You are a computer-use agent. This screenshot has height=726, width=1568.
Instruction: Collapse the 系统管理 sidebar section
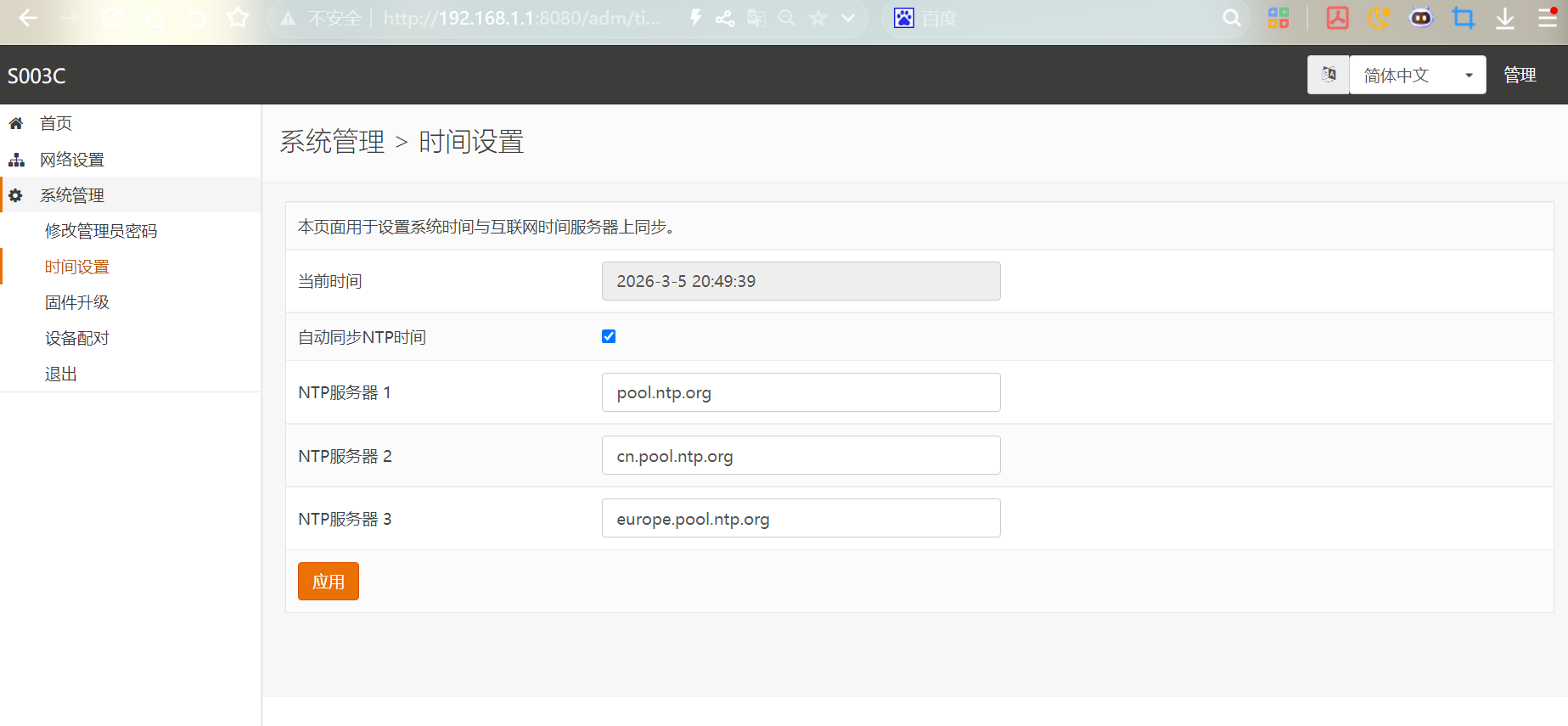coord(72,195)
